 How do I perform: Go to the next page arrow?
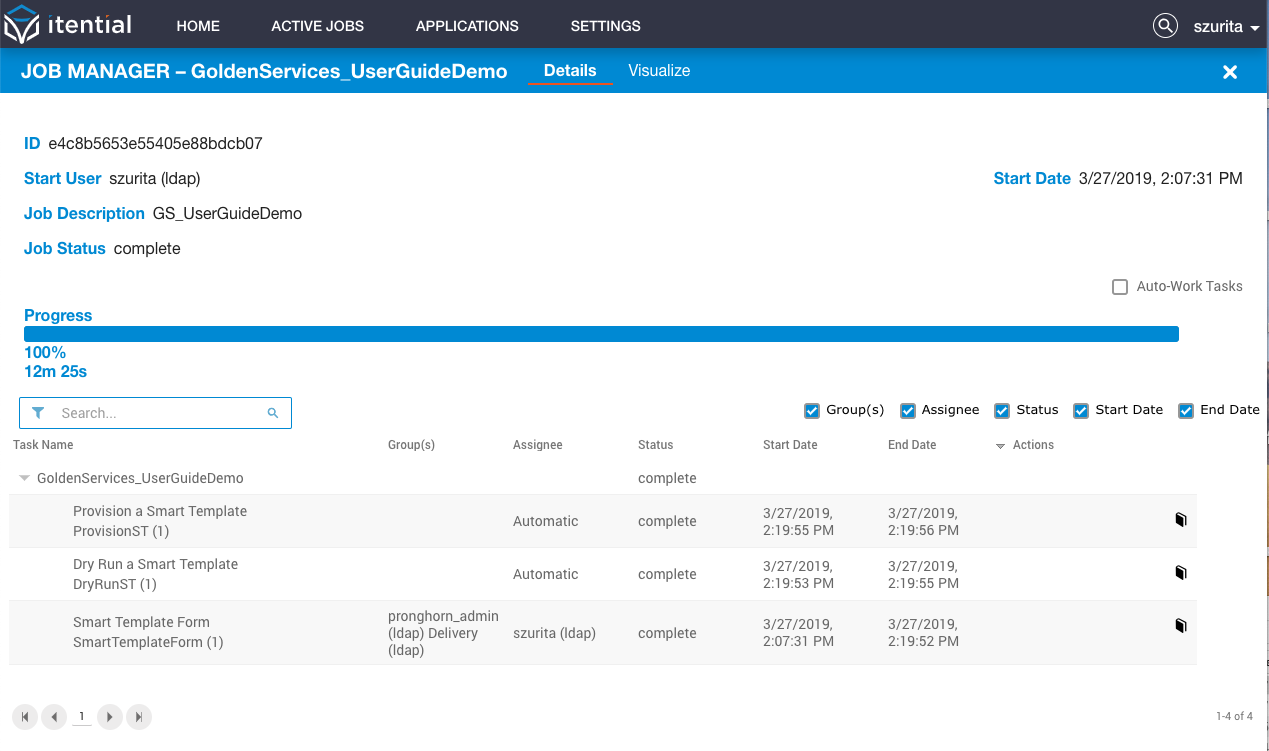click(x=110, y=716)
